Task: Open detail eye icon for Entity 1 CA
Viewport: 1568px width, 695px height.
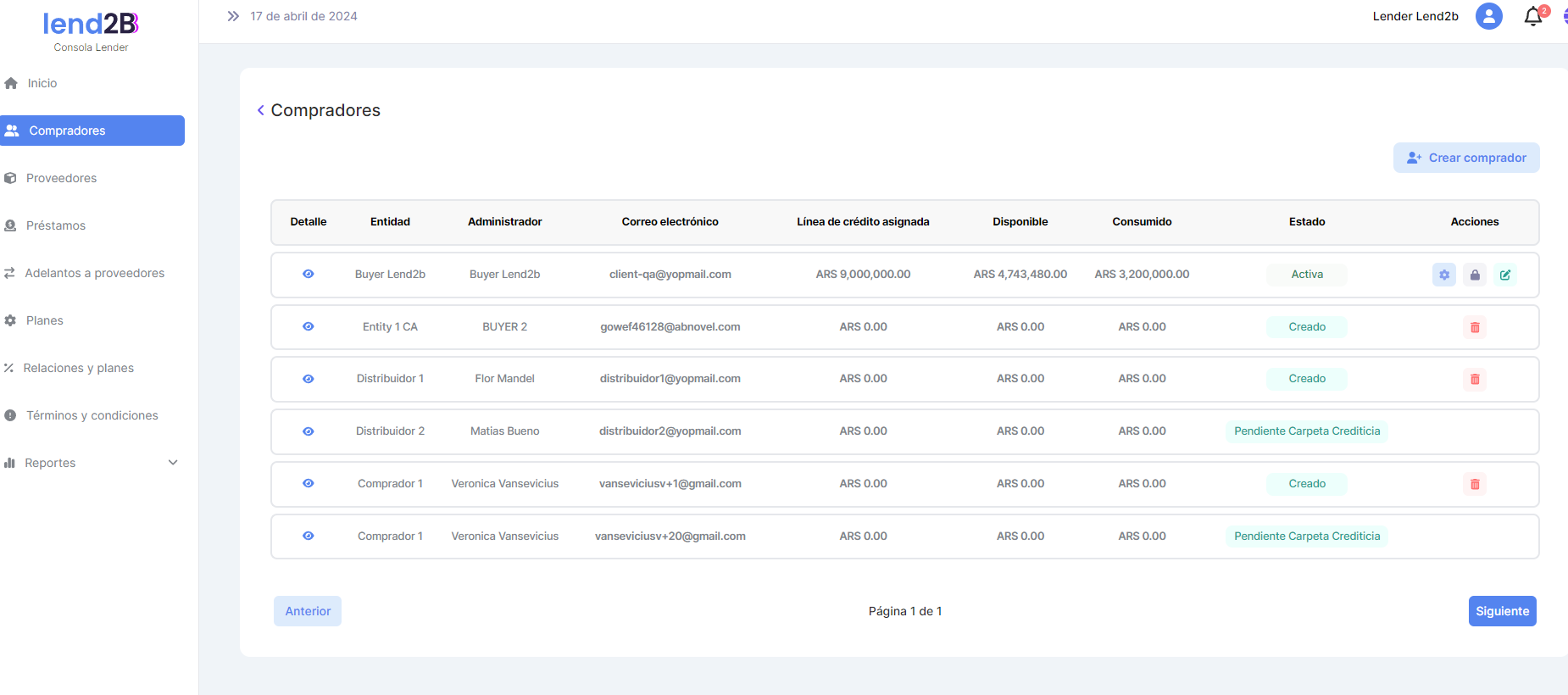Action: [309, 326]
